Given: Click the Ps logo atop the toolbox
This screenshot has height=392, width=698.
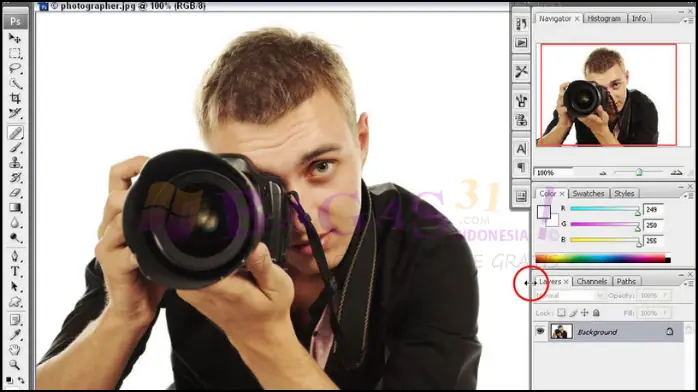Looking at the screenshot, I should point(15,21).
